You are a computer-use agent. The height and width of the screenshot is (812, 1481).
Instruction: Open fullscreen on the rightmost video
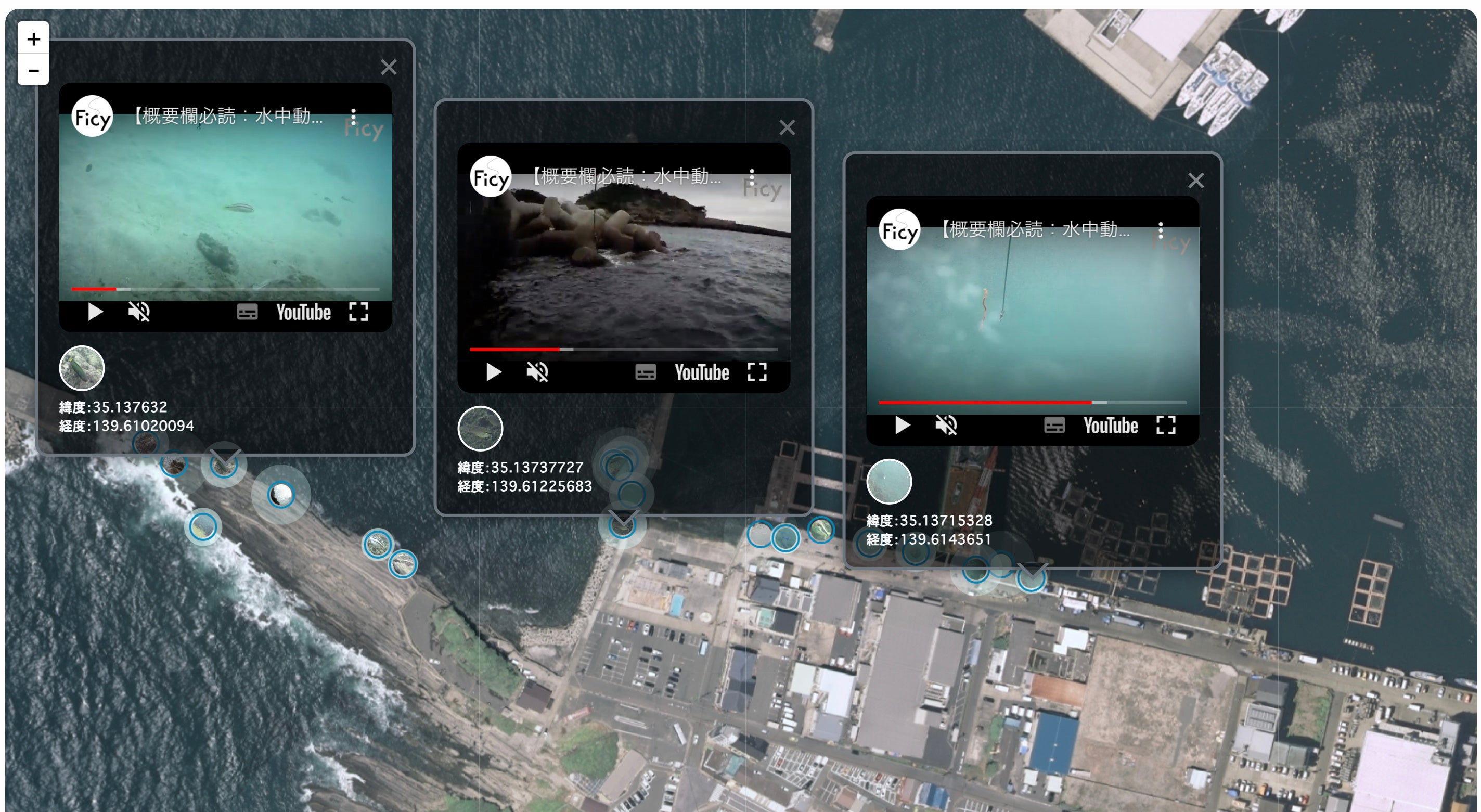(1165, 426)
